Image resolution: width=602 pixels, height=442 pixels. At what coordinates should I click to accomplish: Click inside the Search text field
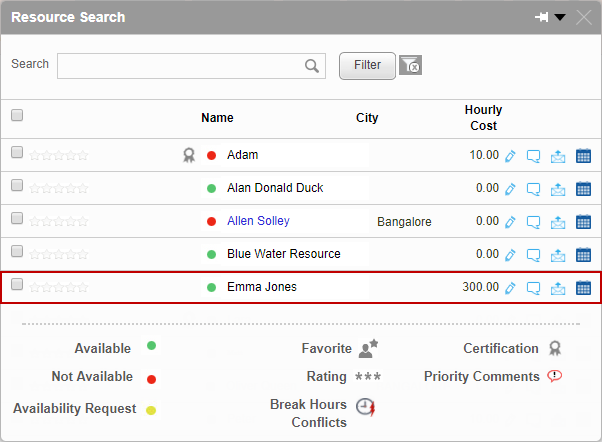[180, 66]
